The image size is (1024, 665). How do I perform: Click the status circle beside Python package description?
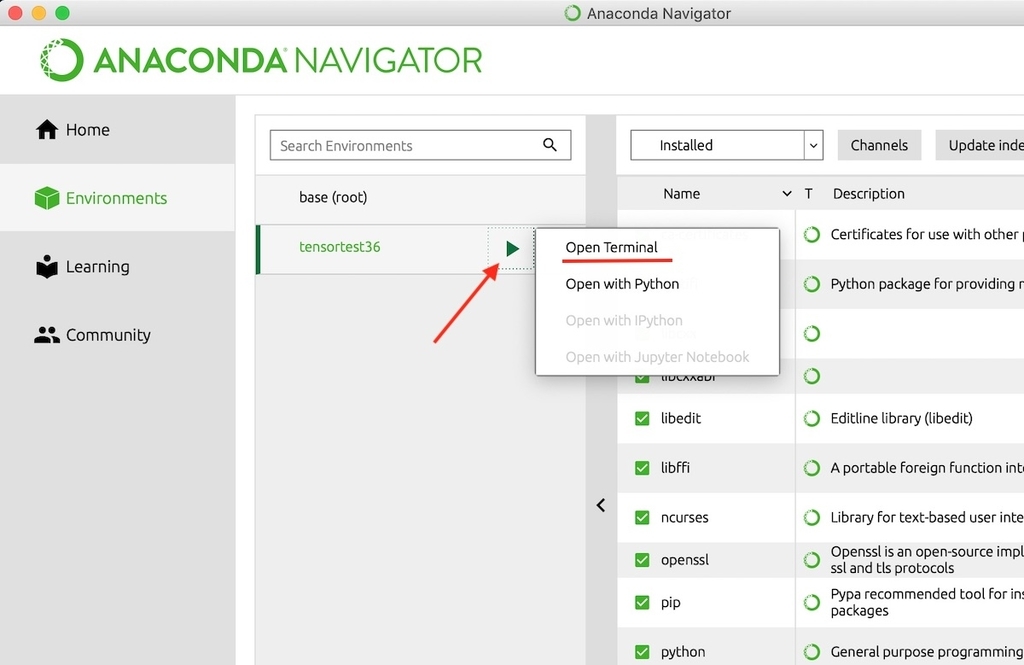click(x=812, y=284)
